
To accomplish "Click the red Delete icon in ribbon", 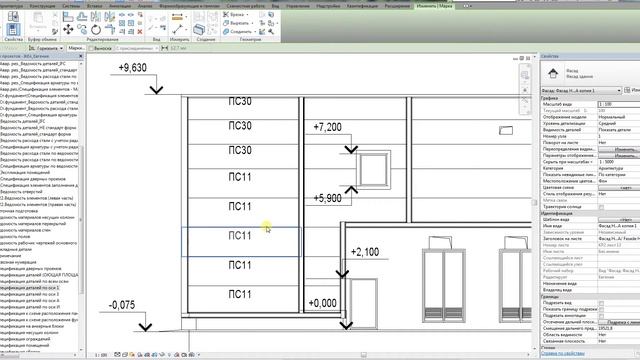I will click(140, 31).
